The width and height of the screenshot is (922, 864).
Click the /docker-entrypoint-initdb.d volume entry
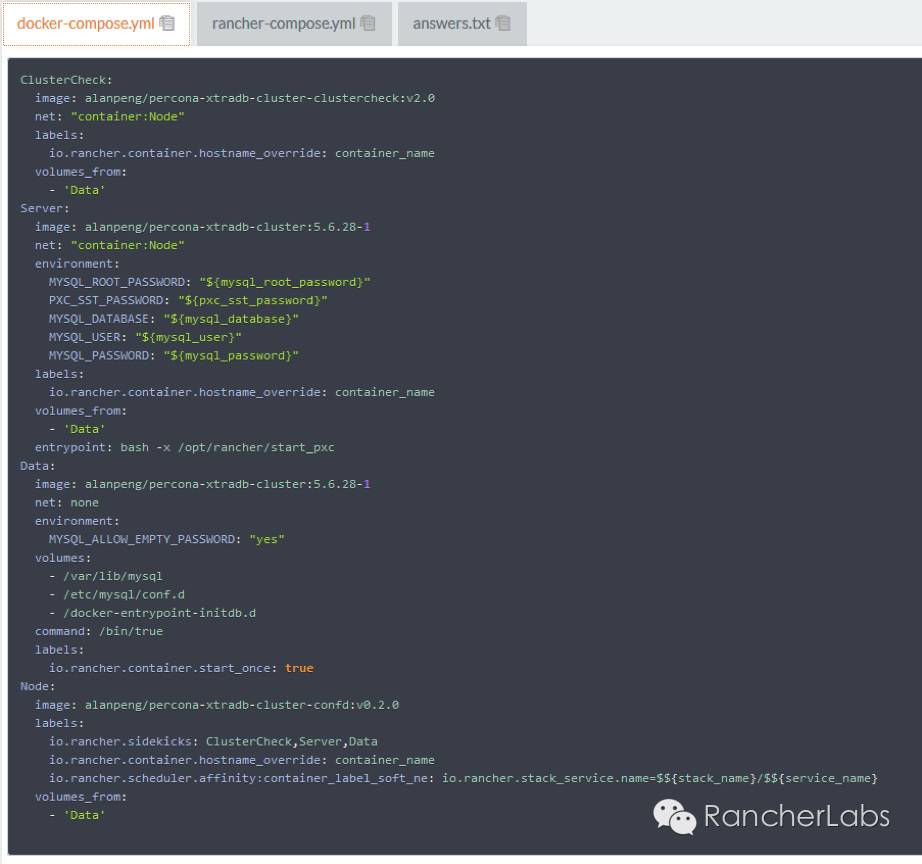[153, 613]
